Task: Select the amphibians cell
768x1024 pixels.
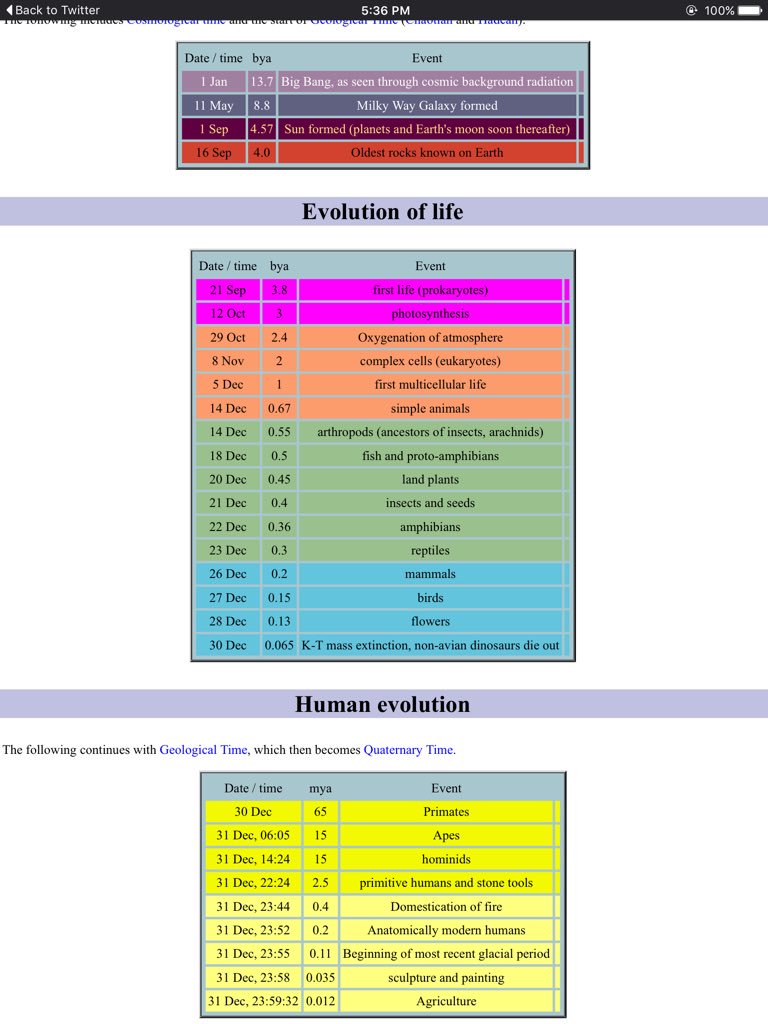Action: click(x=430, y=526)
